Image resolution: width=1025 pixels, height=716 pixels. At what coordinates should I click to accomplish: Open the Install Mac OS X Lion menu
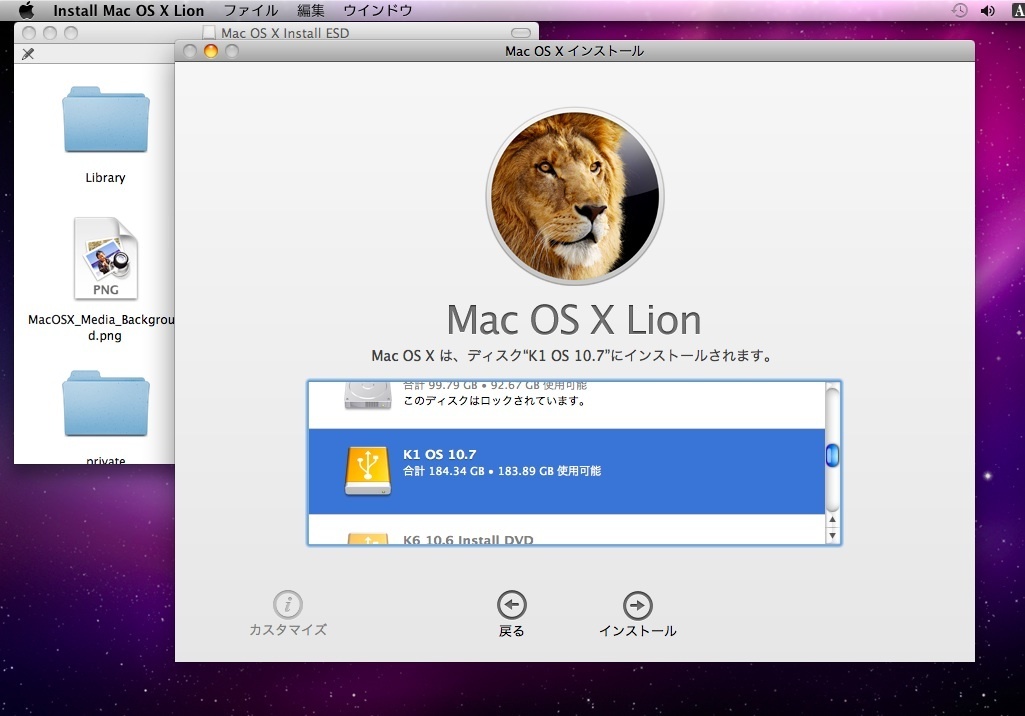tap(128, 11)
